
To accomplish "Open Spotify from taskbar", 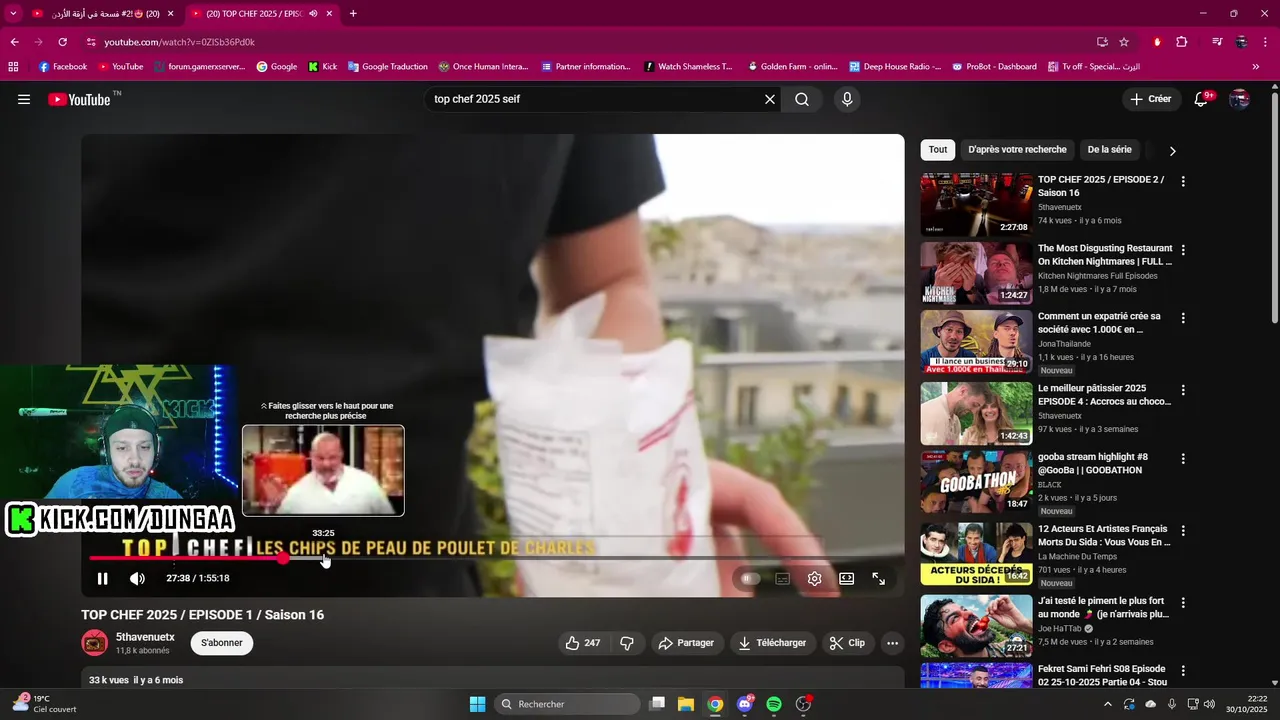I will (x=774, y=704).
